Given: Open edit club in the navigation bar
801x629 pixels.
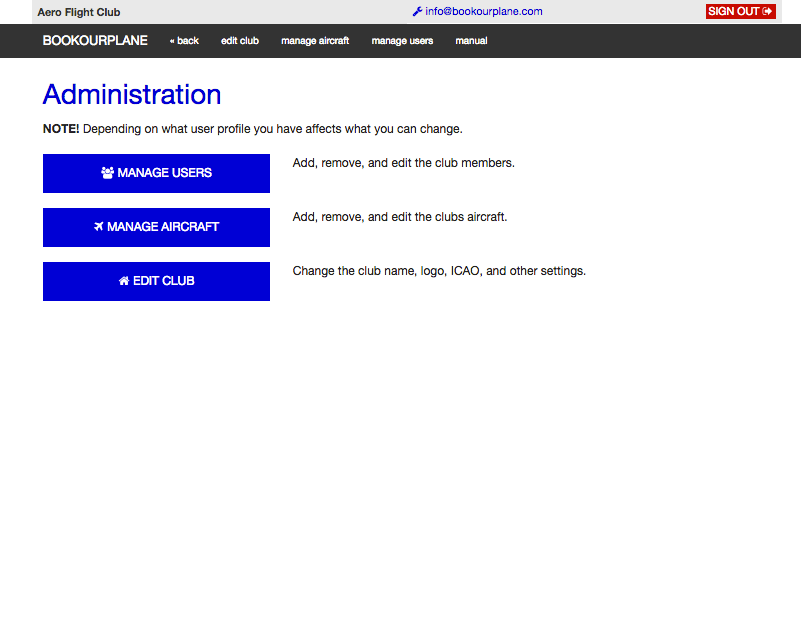Looking at the screenshot, I should point(240,41).
